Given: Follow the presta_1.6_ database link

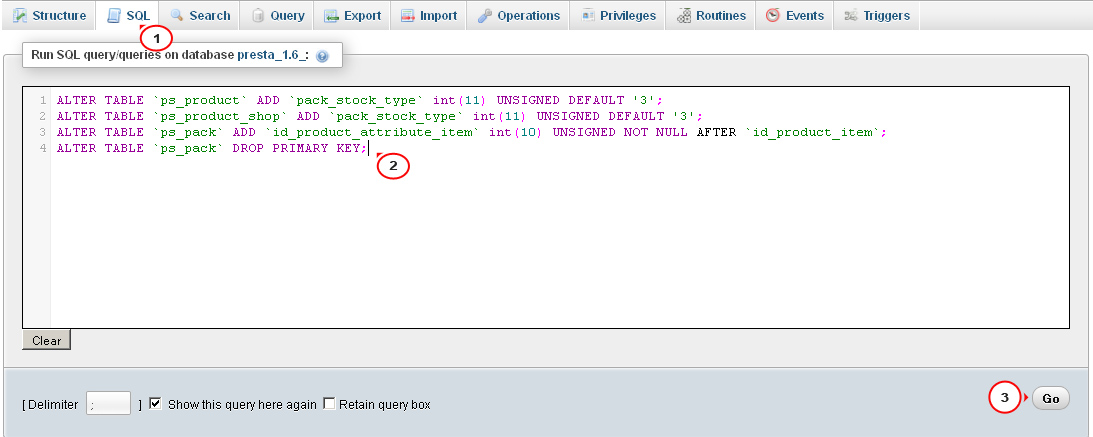Looking at the screenshot, I should click(x=273, y=54).
